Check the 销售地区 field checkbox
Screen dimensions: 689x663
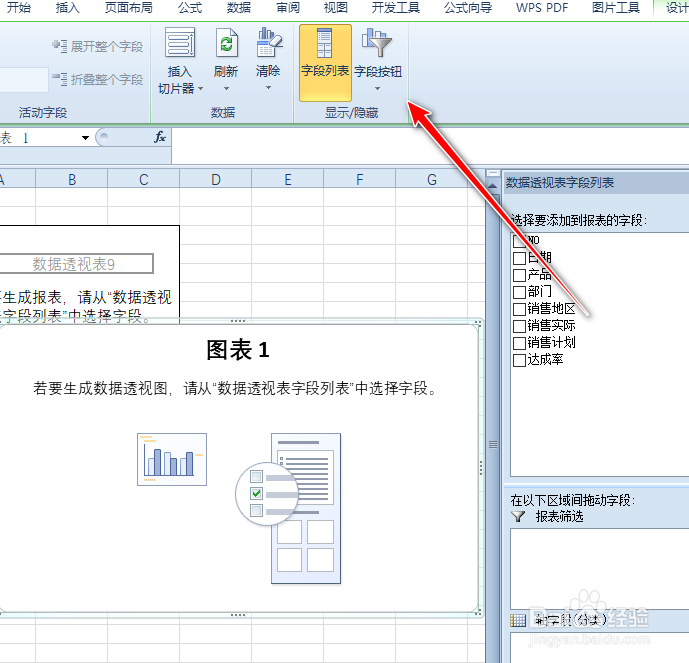tap(519, 309)
